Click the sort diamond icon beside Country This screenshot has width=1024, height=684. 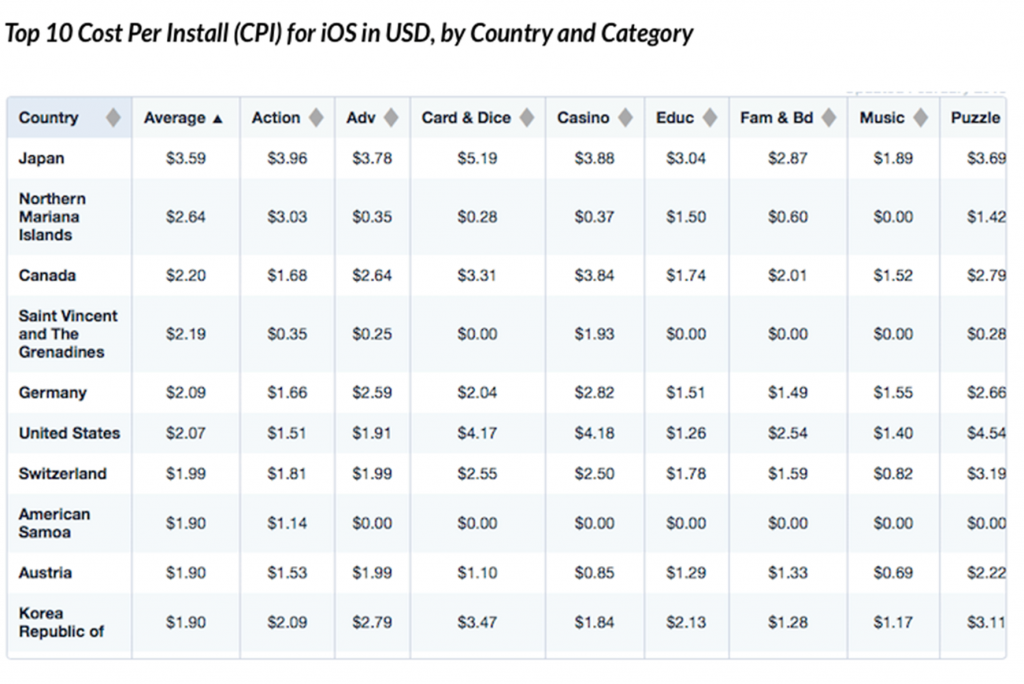[x=114, y=118]
